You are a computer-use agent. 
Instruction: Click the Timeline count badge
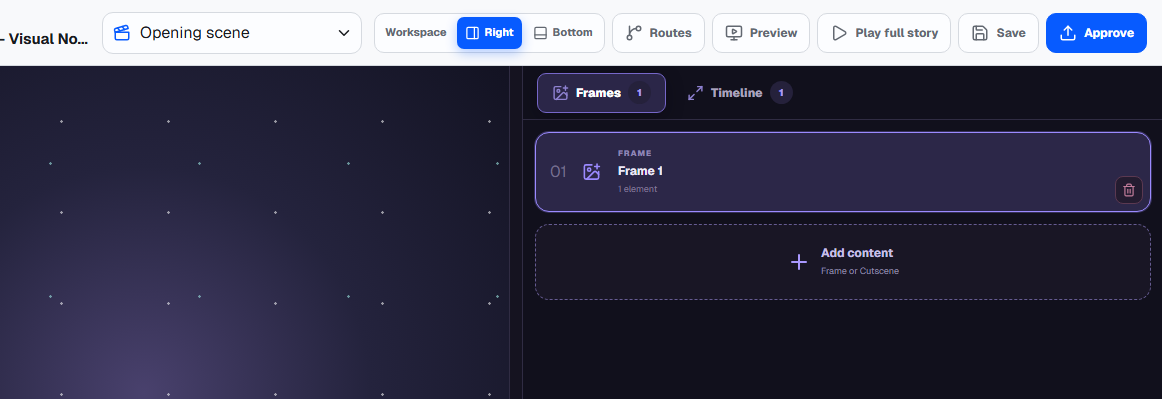click(x=781, y=93)
